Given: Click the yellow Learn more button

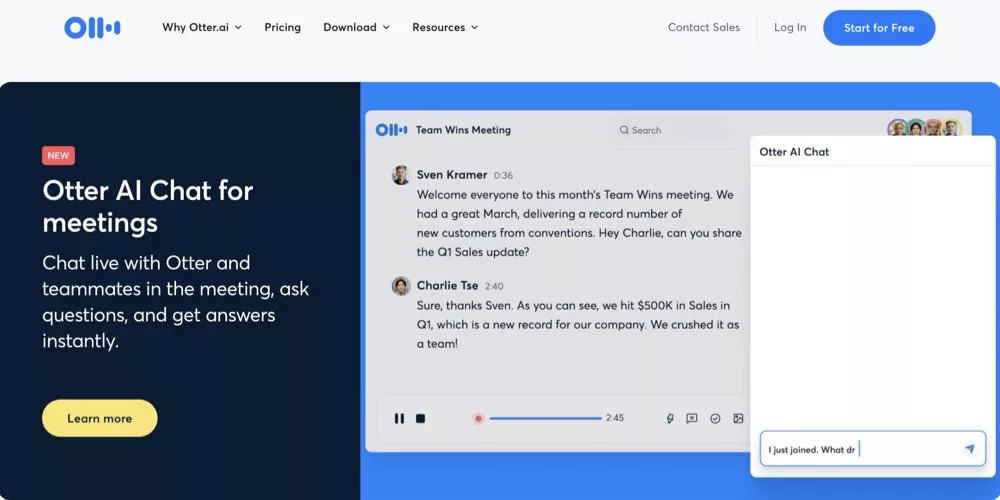Looking at the screenshot, I should (99, 418).
